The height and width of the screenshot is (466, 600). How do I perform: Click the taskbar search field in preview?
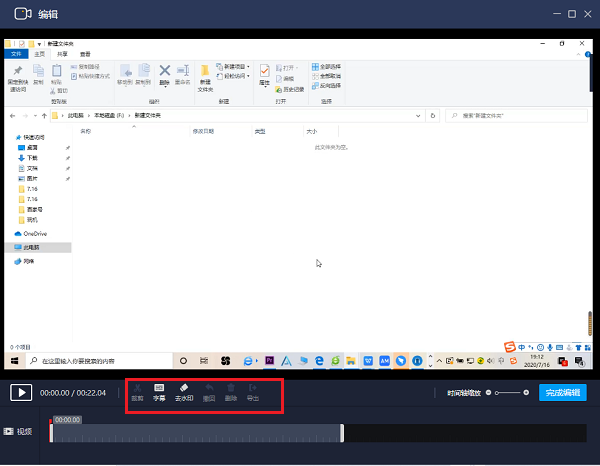point(99,361)
